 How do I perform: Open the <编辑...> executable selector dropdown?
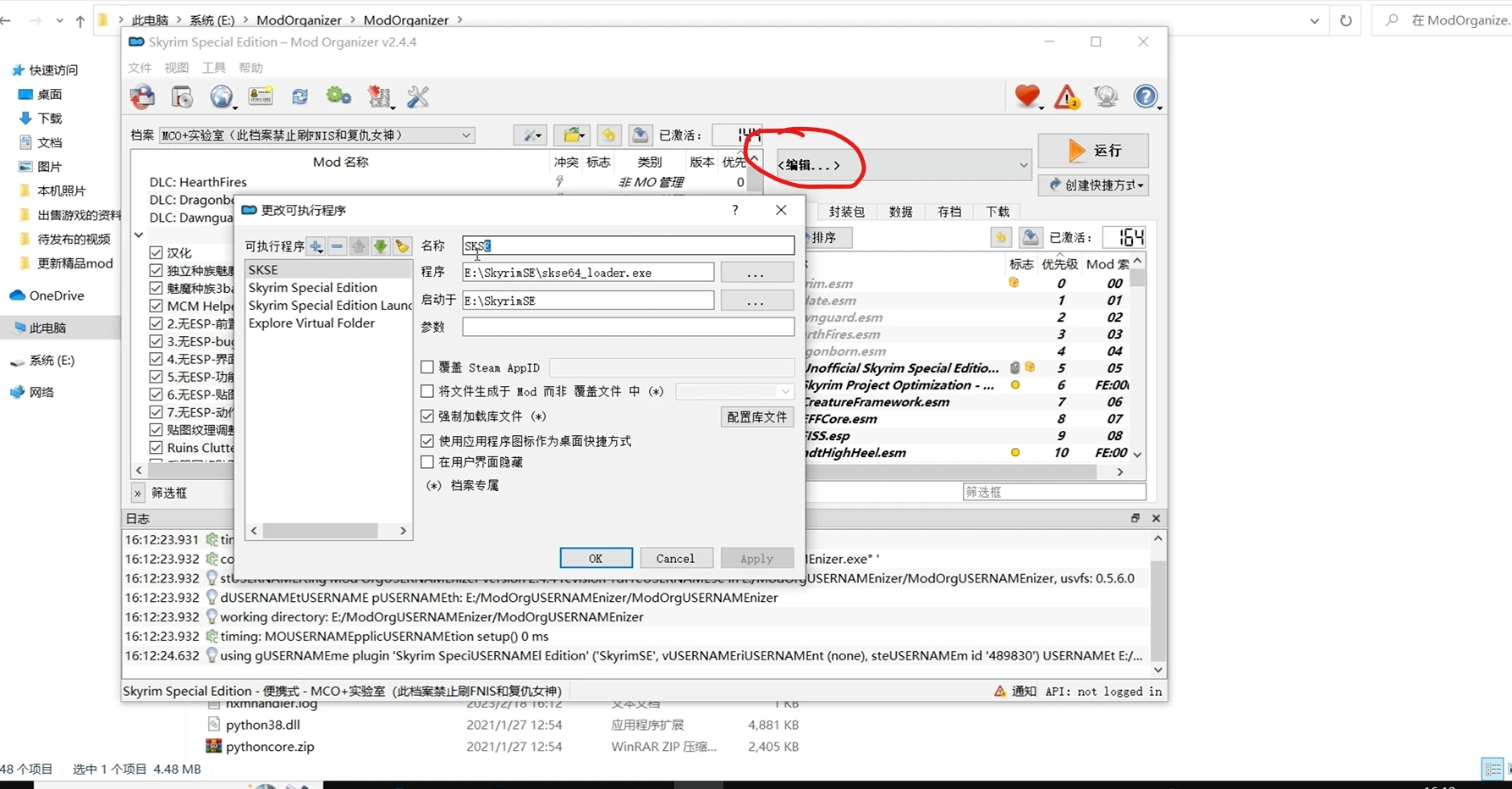903,165
